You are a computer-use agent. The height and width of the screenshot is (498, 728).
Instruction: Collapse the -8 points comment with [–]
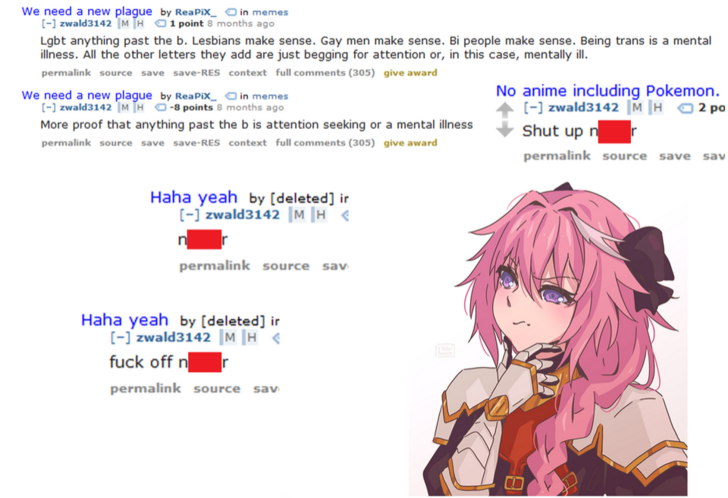tap(48, 107)
